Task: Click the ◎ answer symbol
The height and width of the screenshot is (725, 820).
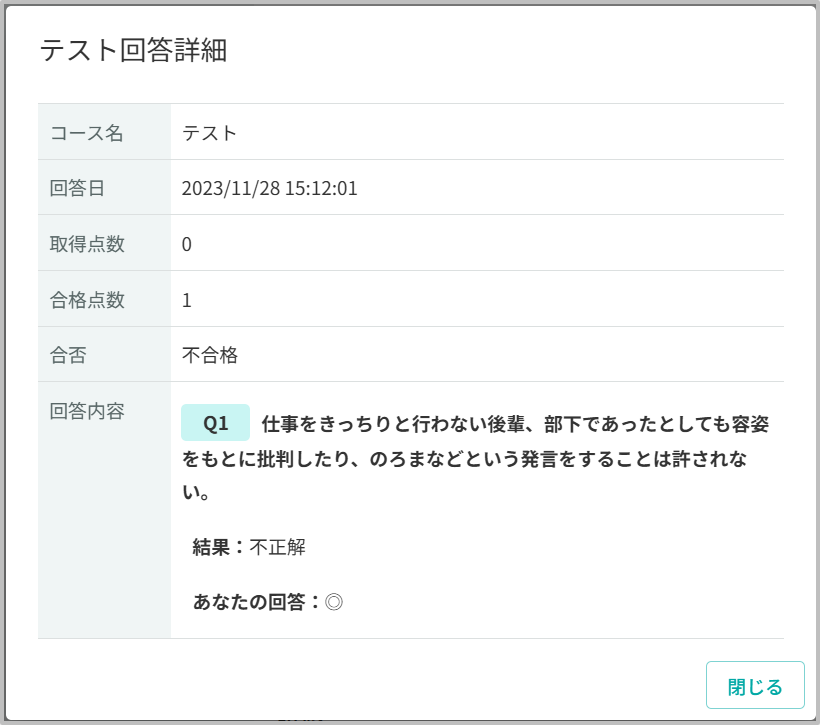Action: tap(334, 602)
